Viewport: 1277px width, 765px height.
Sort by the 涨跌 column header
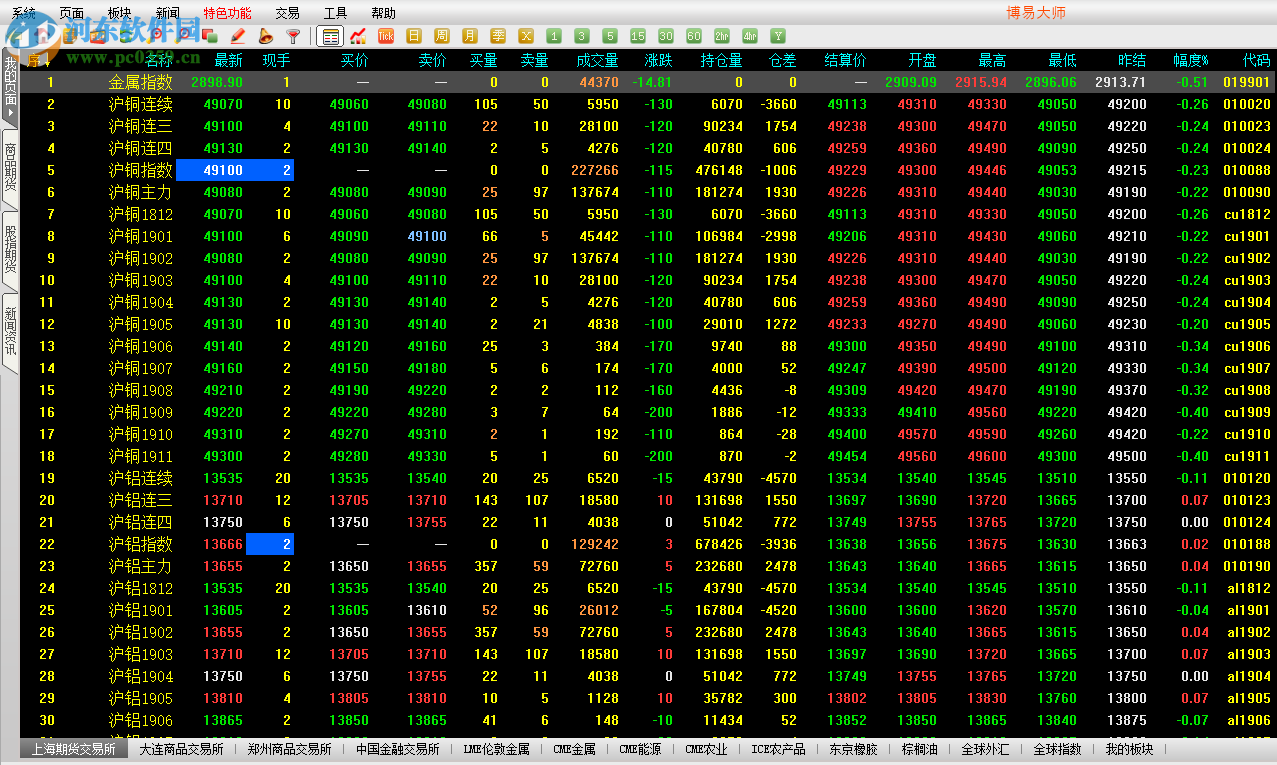pyautogui.click(x=659, y=61)
